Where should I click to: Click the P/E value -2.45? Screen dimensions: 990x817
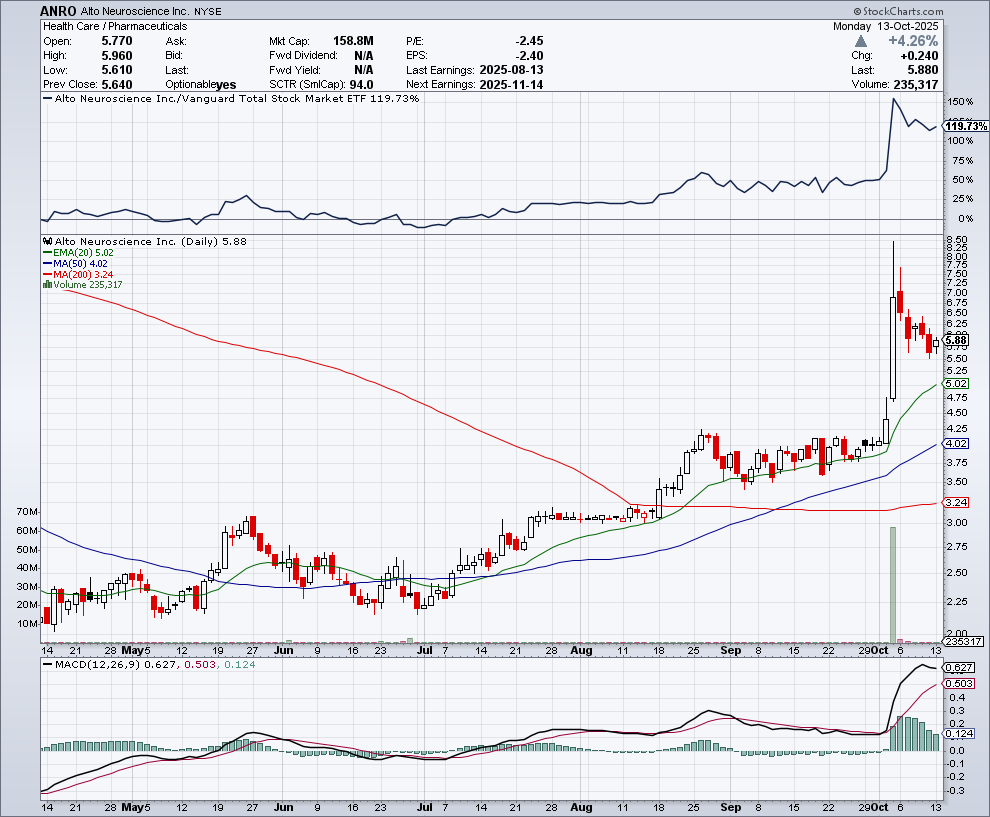coord(529,41)
